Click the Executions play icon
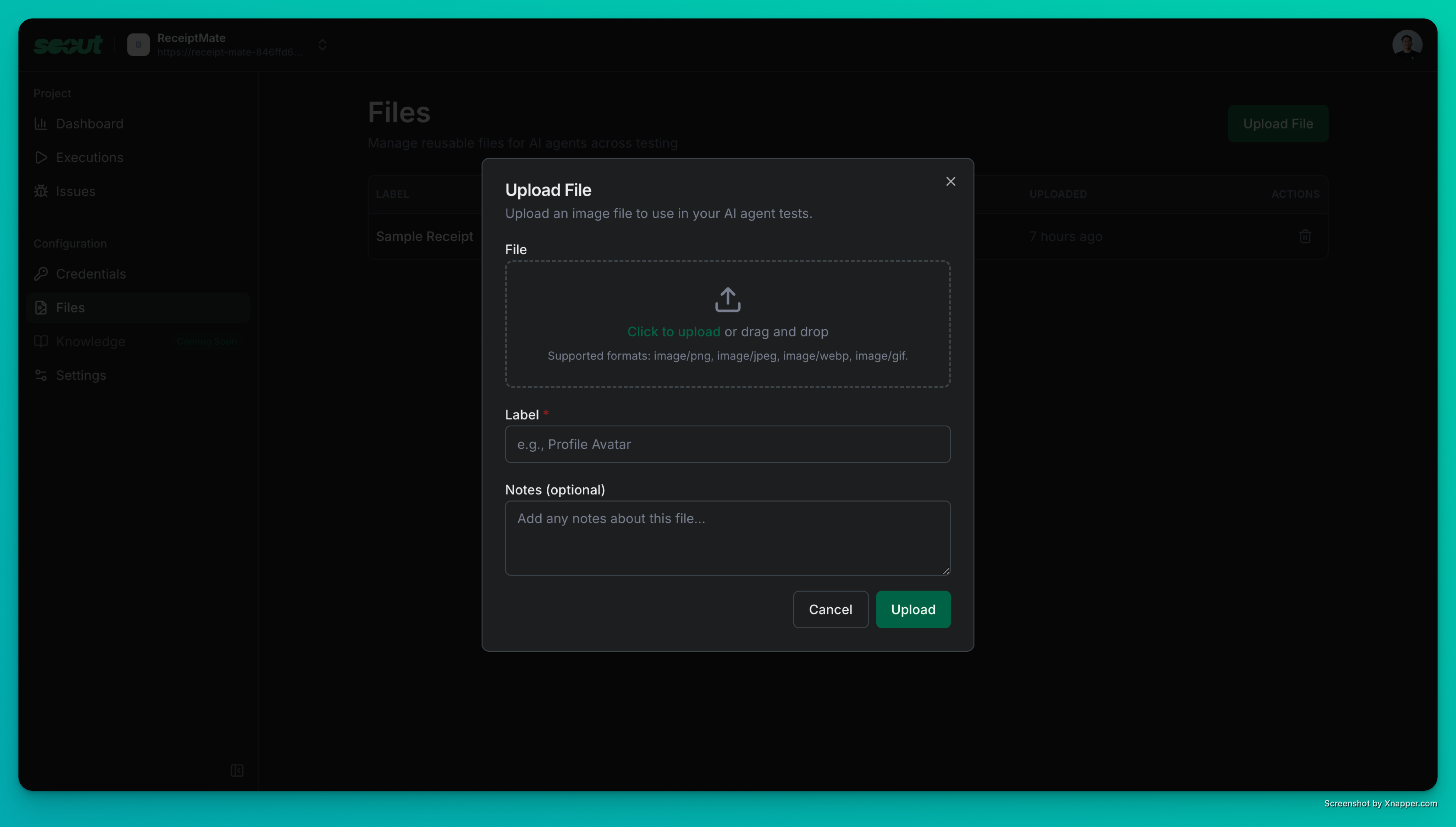 (41, 157)
